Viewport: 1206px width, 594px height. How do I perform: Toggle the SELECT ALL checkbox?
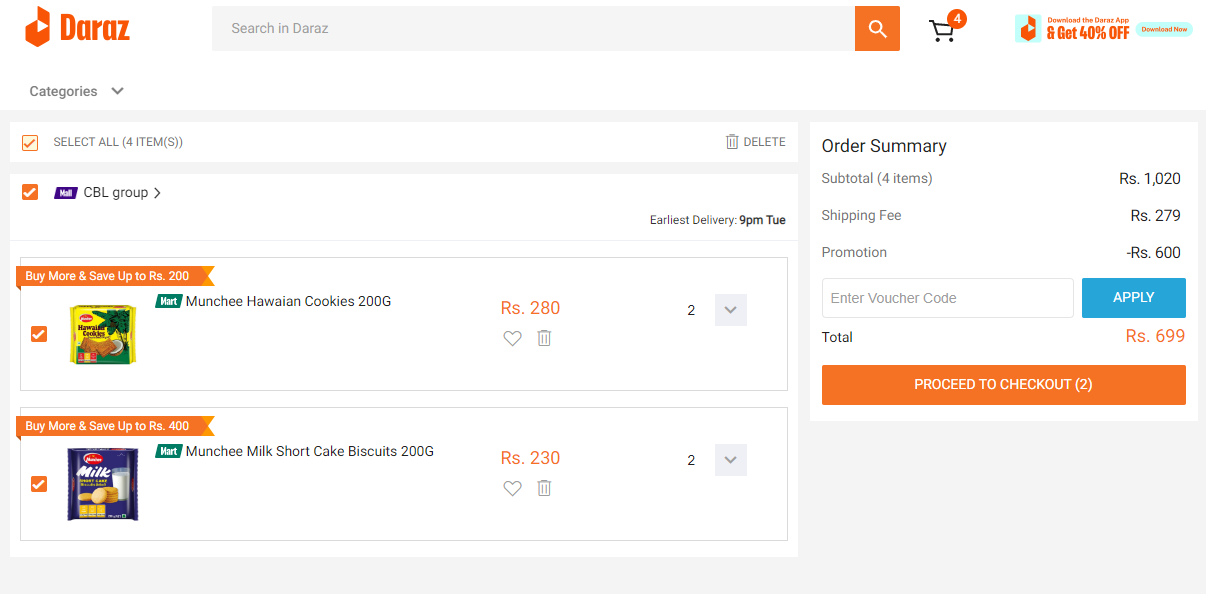pos(30,142)
